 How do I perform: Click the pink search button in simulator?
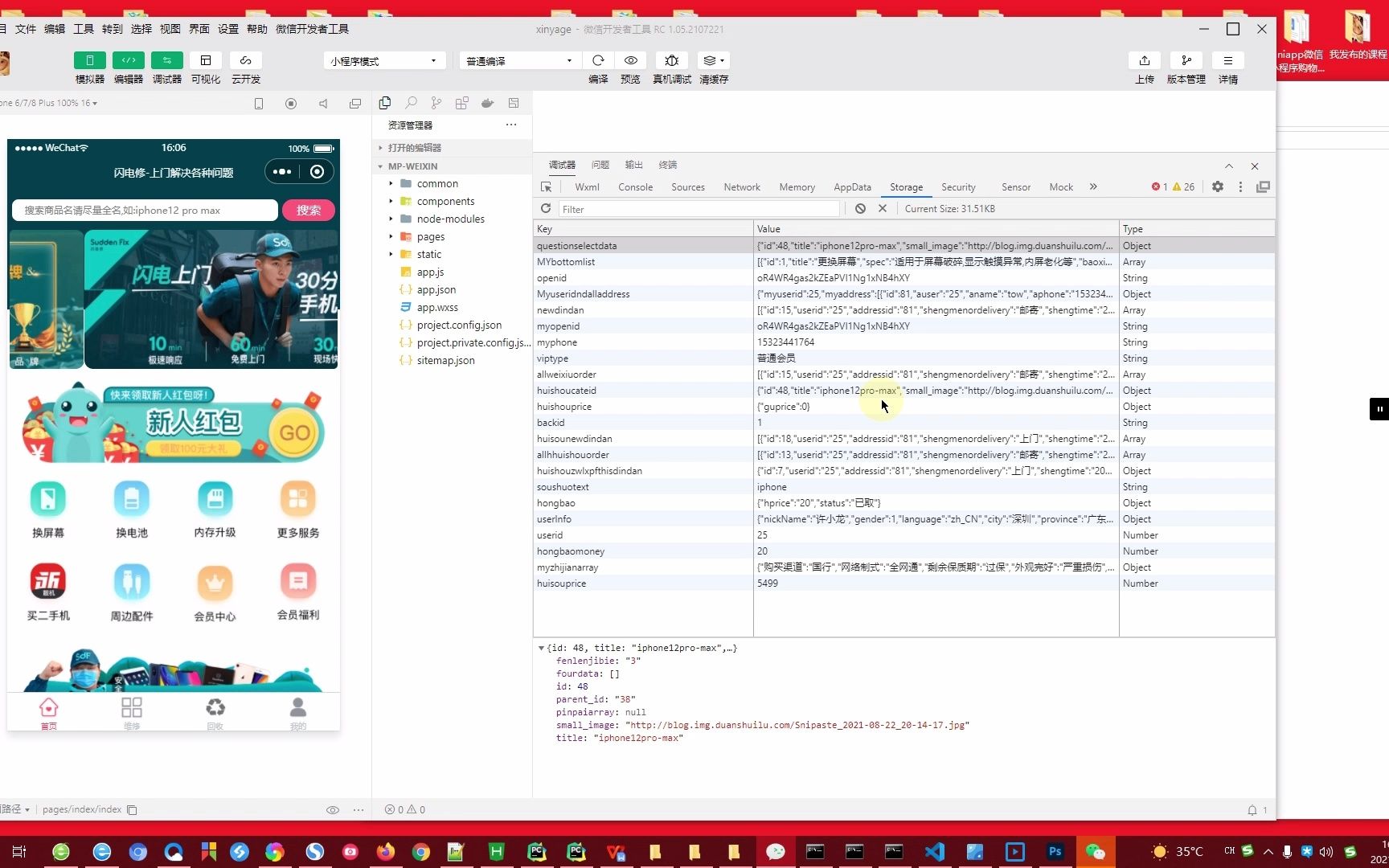pos(309,210)
